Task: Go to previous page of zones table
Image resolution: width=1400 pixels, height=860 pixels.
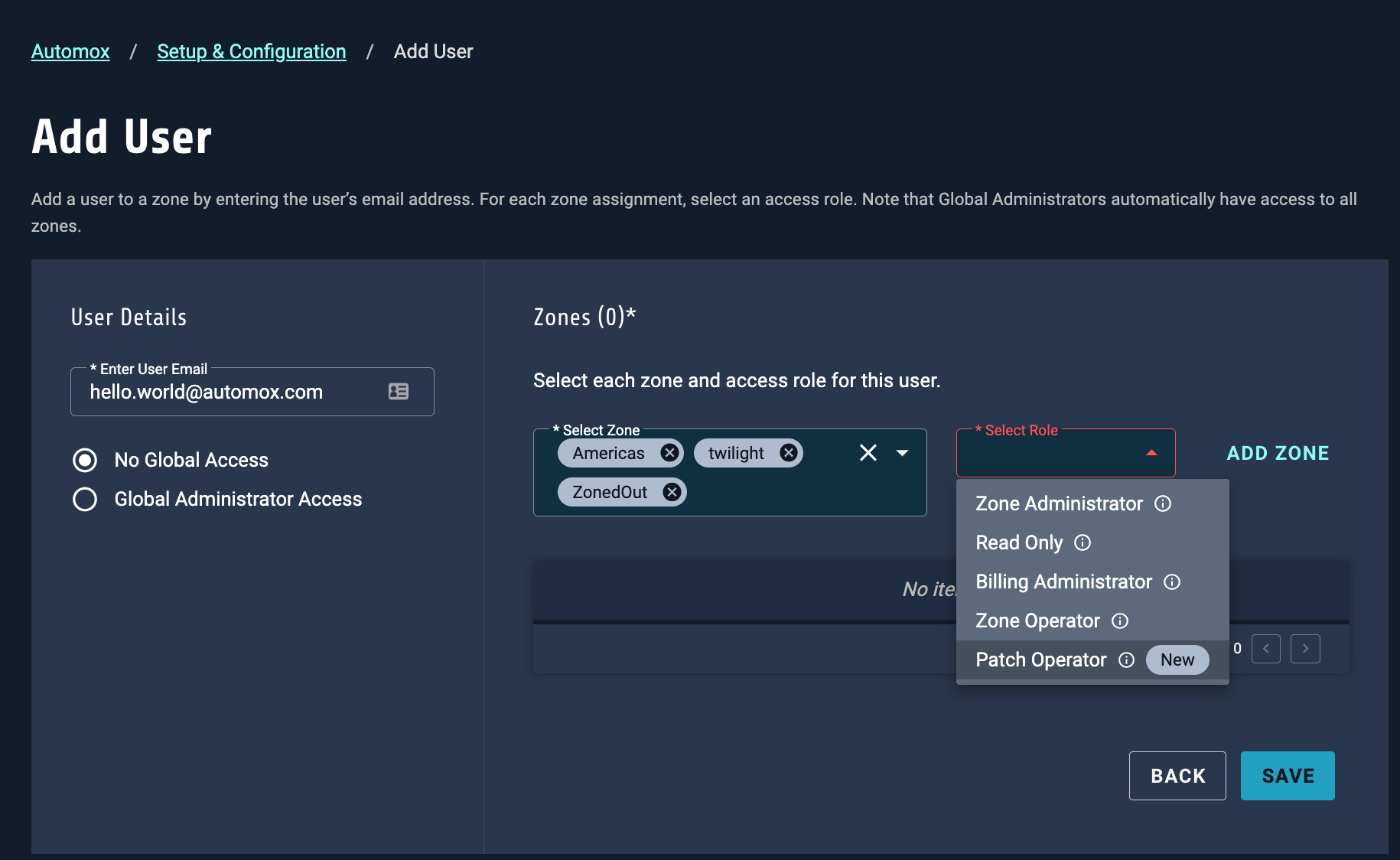Action: [1266, 649]
